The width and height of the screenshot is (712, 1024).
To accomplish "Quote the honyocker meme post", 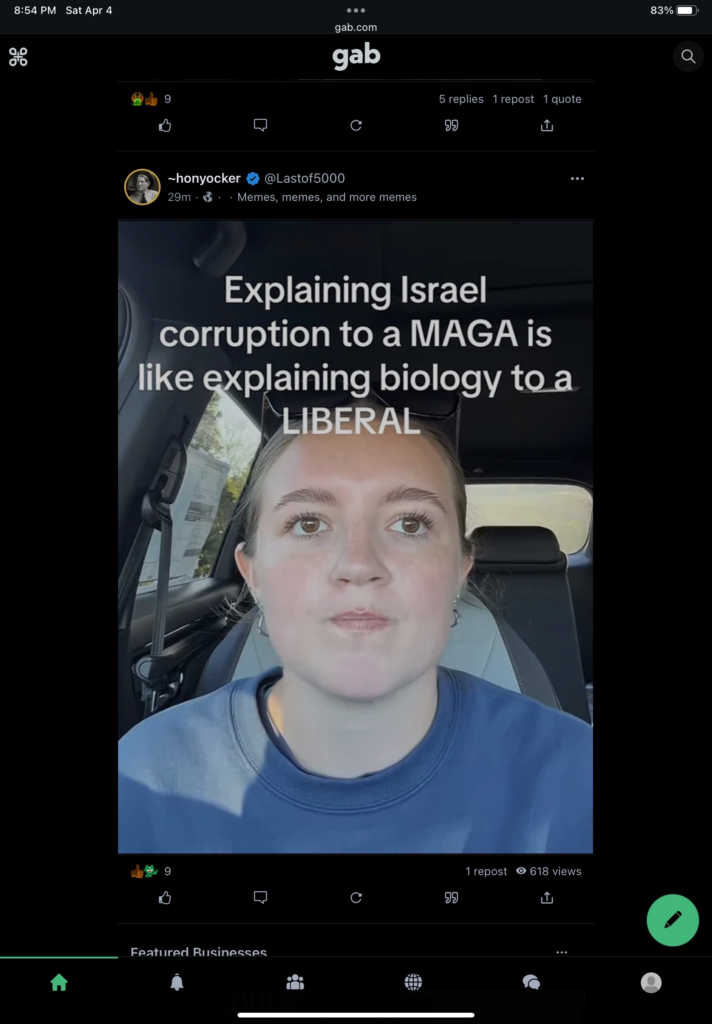I will (x=451, y=897).
